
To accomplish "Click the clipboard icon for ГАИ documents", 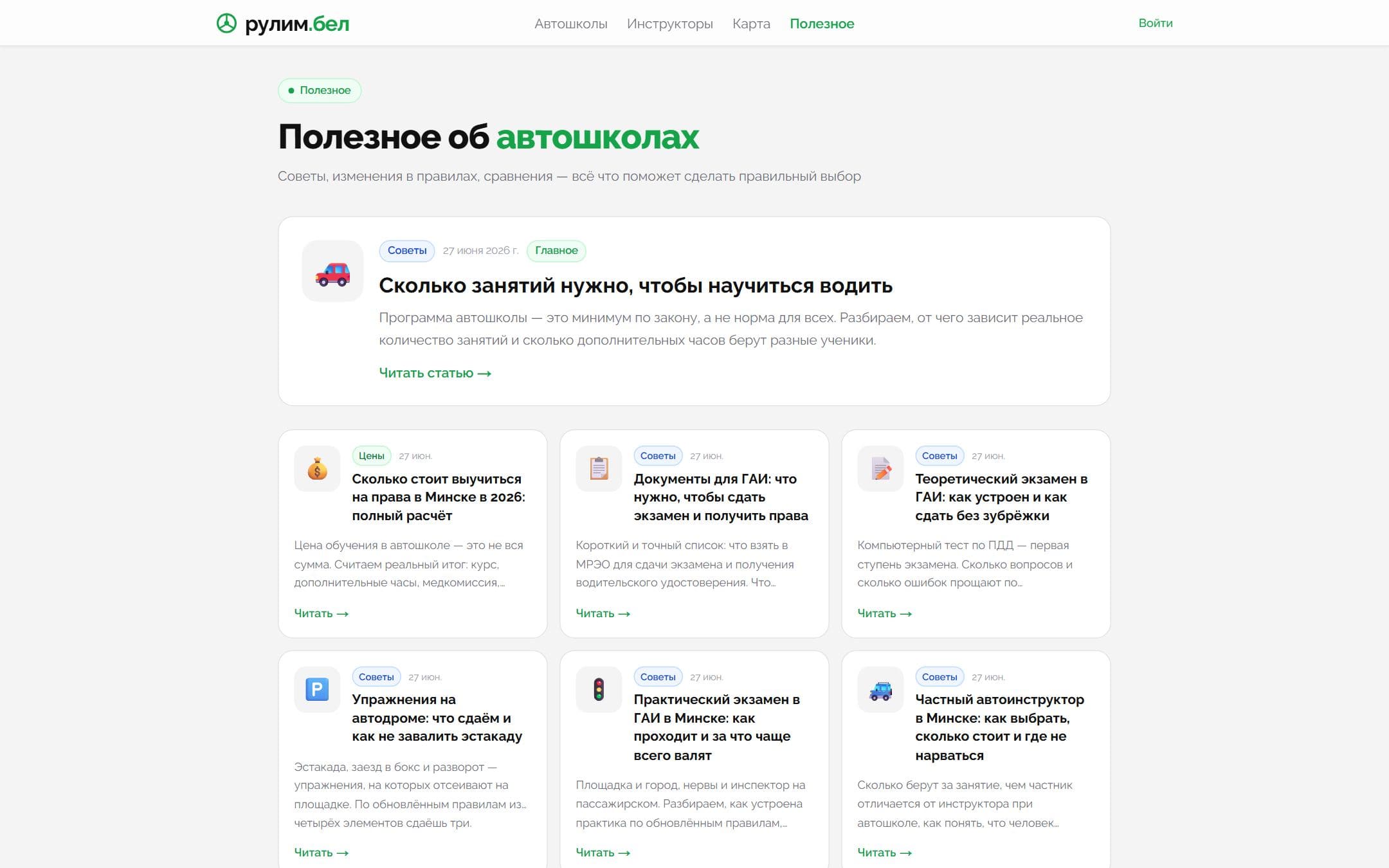I will pos(599,469).
